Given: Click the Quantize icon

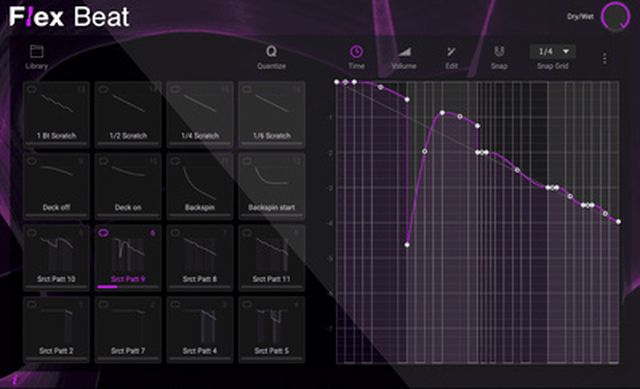Looking at the screenshot, I should coord(271,52).
